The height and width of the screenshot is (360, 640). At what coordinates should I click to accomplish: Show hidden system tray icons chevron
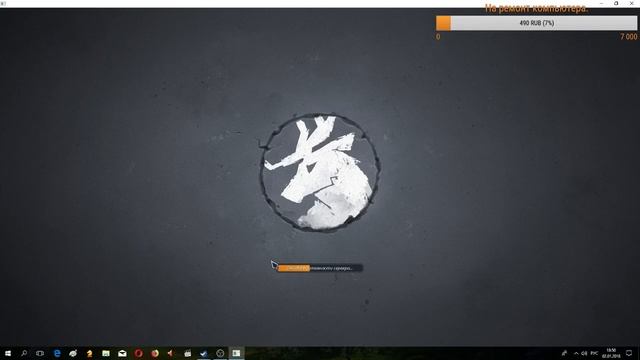[576, 353]
